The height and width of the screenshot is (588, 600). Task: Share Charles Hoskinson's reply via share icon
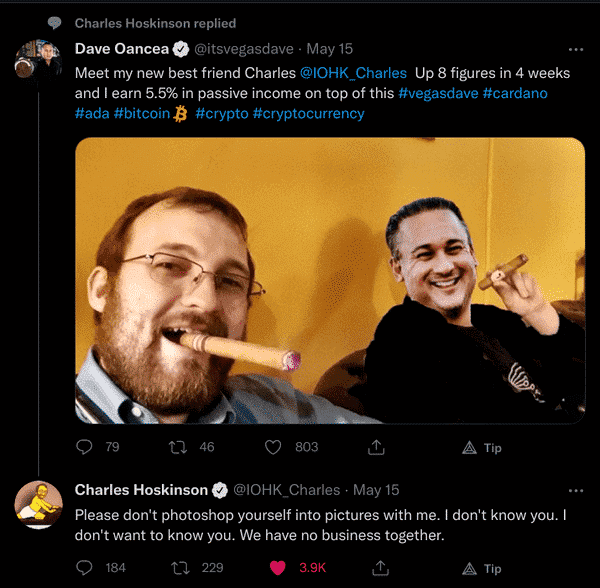click(380, 568)
